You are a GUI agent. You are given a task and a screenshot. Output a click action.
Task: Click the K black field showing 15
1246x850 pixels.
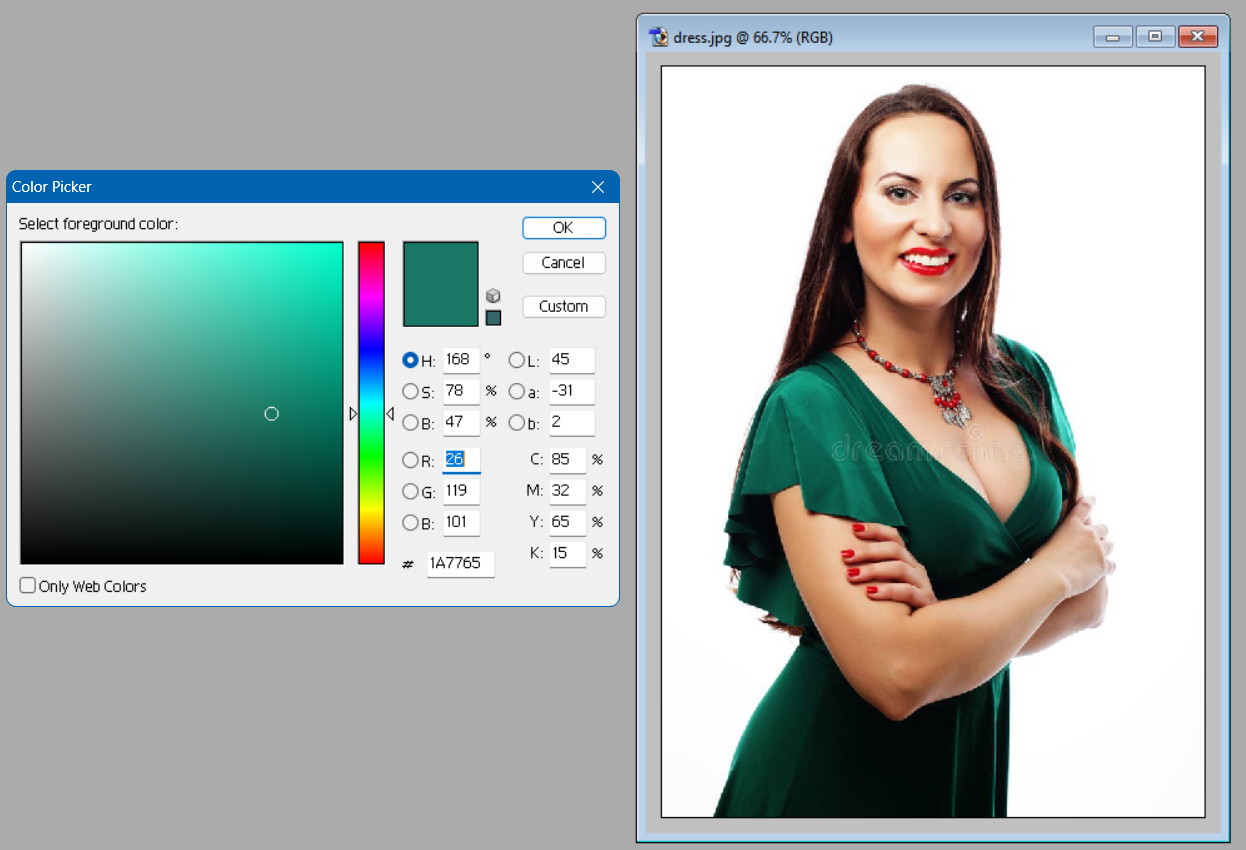click(x=567, y=553)
